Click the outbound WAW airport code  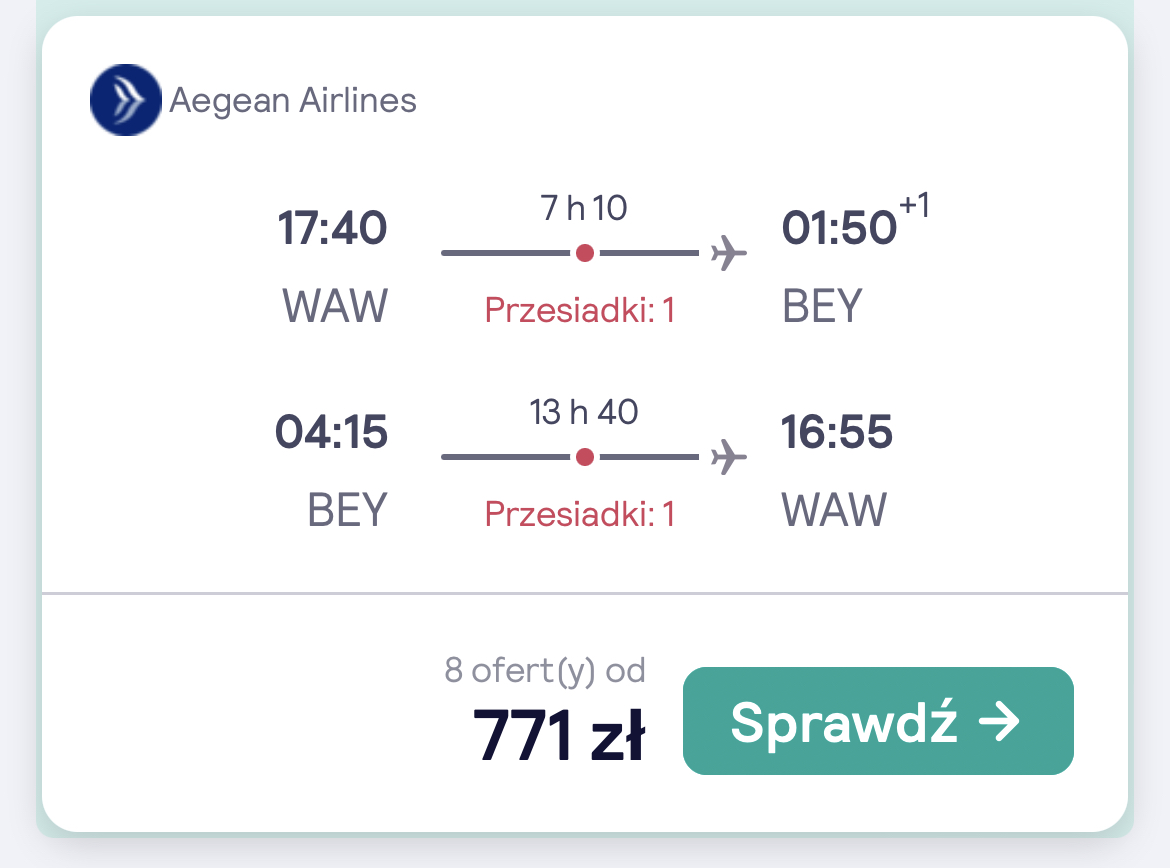[335, 306]
